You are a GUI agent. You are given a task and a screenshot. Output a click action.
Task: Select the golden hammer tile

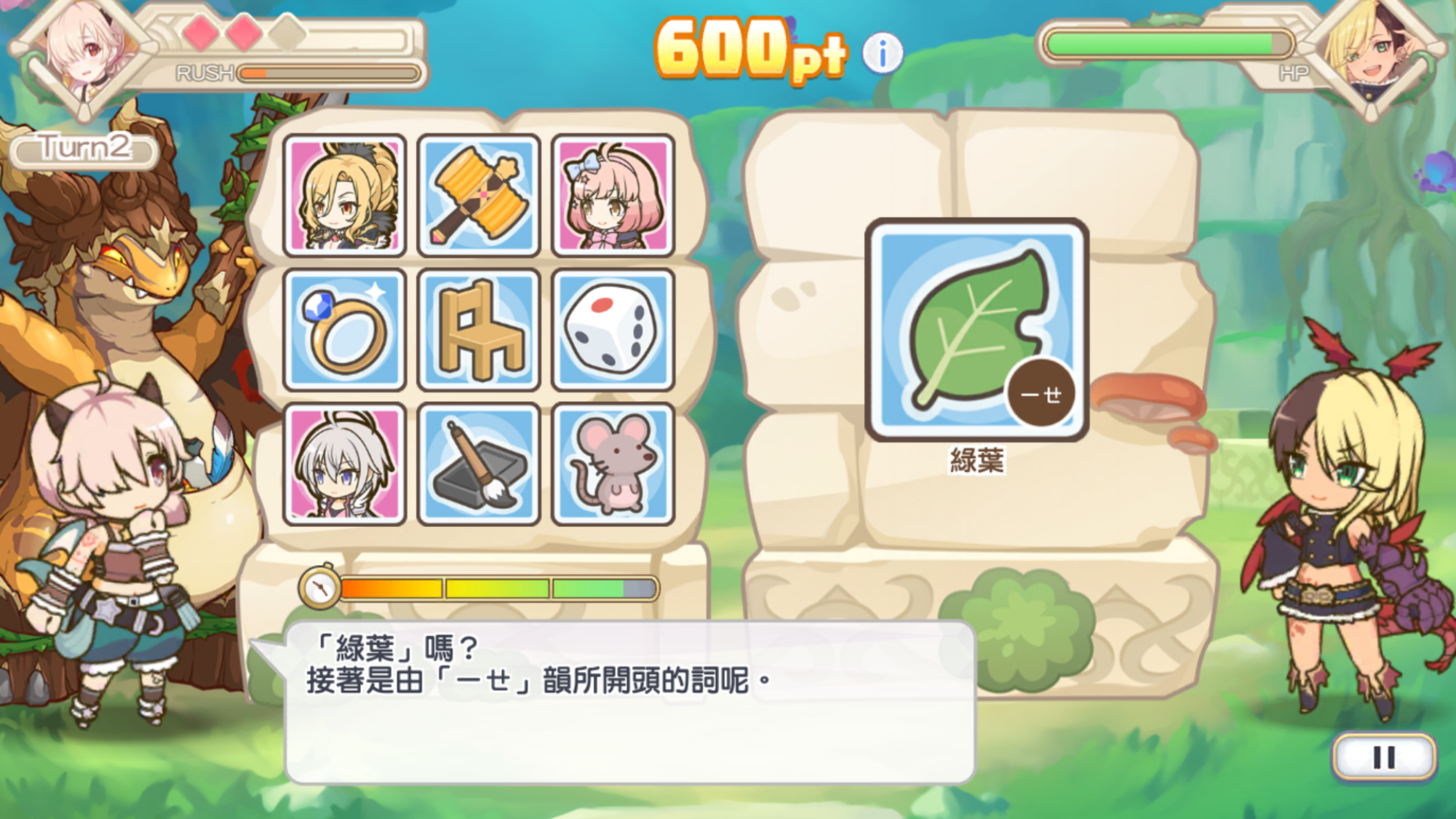479,195
